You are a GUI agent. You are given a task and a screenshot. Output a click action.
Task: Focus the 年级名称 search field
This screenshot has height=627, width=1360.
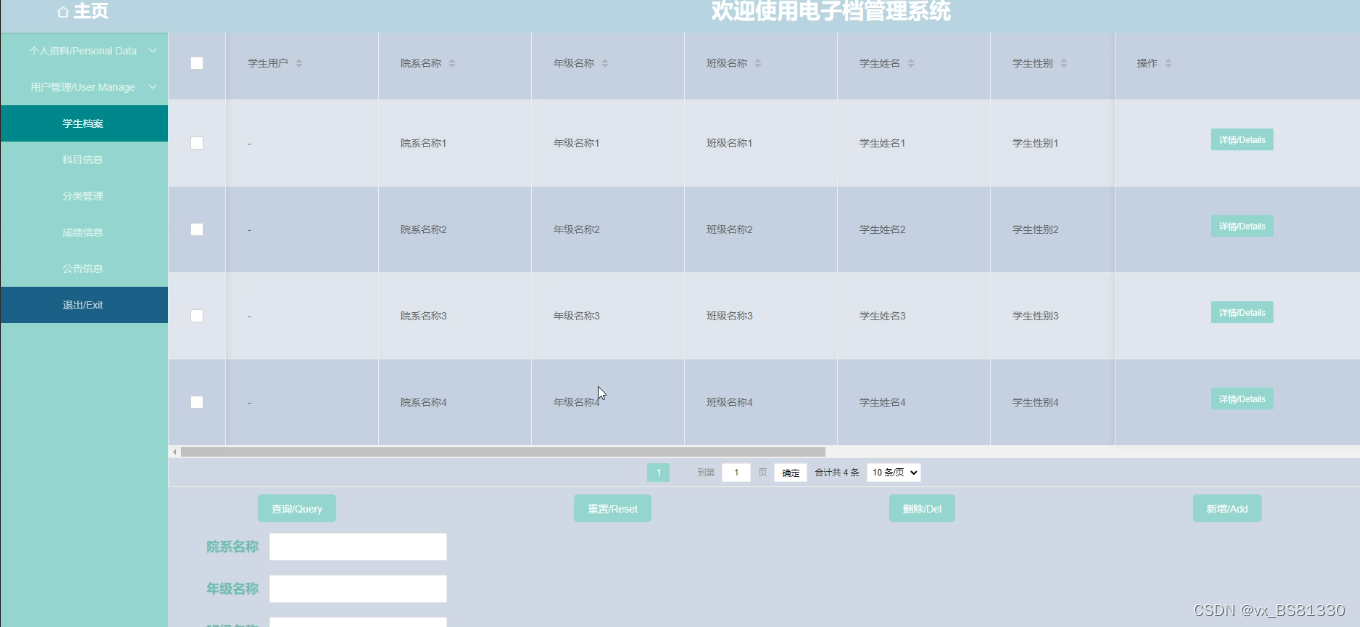[x=358, y=589]
